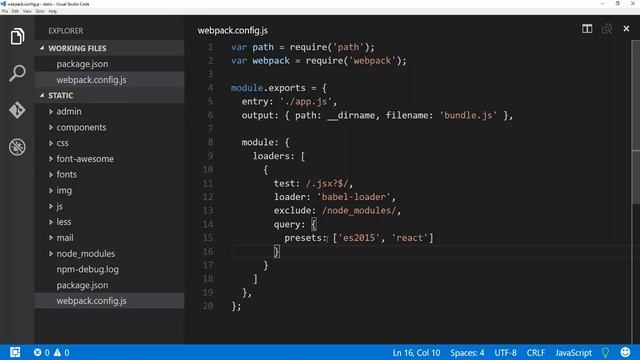Click the EXPLORER panel header
The width and height of the screenshot is (640, 360).
point(66,31)
